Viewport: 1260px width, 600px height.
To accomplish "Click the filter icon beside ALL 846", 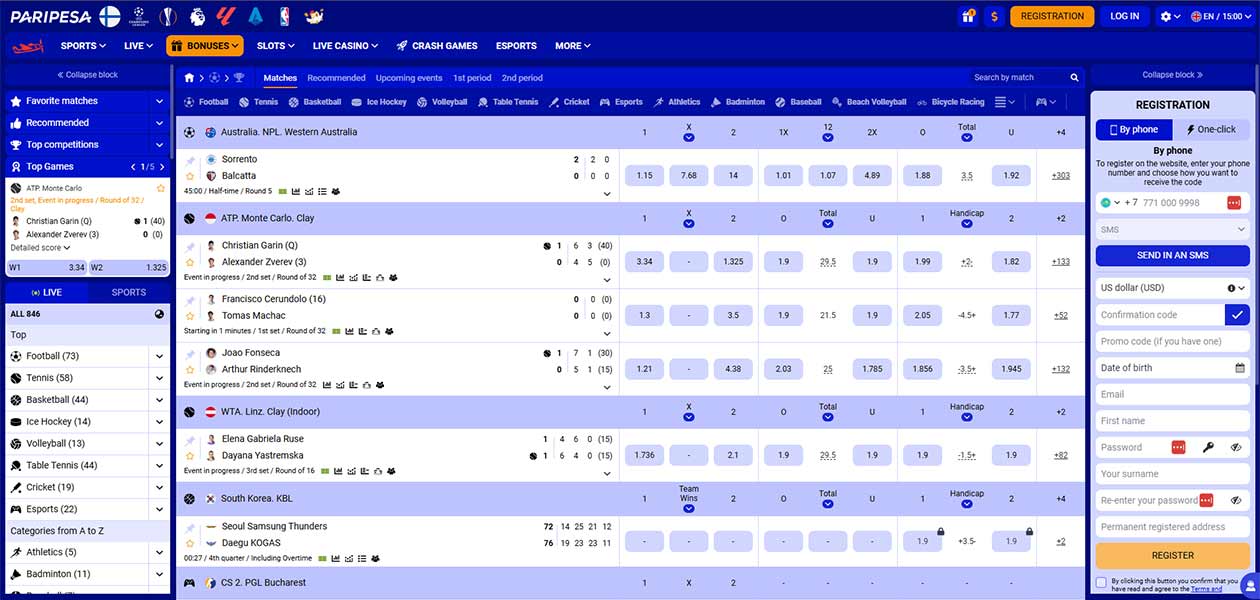I will point(159,314).
